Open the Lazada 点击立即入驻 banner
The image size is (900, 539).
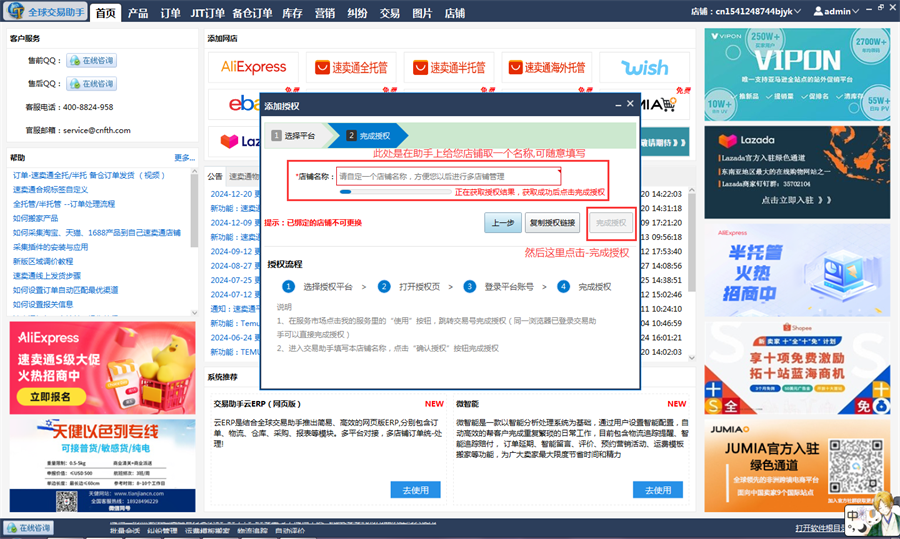797,172
